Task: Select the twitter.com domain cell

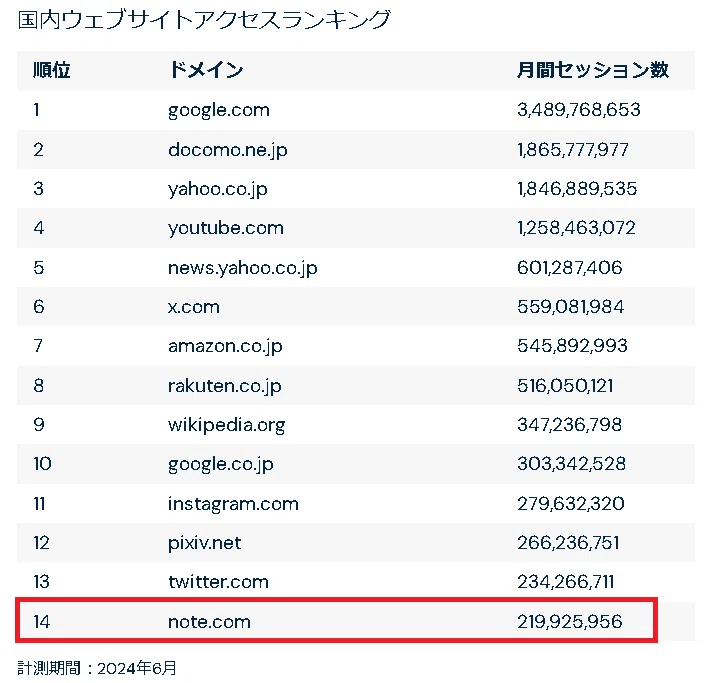Action: (218, 582)
